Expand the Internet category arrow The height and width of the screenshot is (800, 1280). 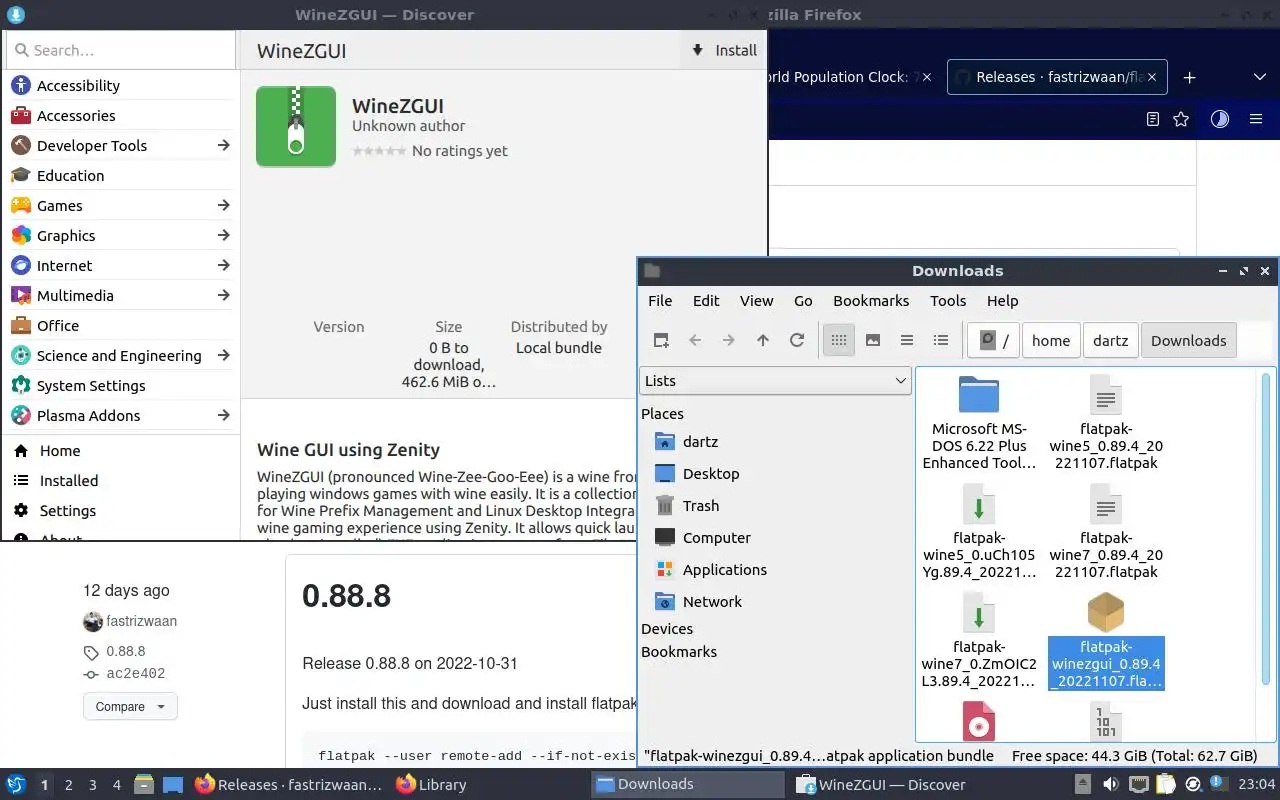click(x=223, y=265)
